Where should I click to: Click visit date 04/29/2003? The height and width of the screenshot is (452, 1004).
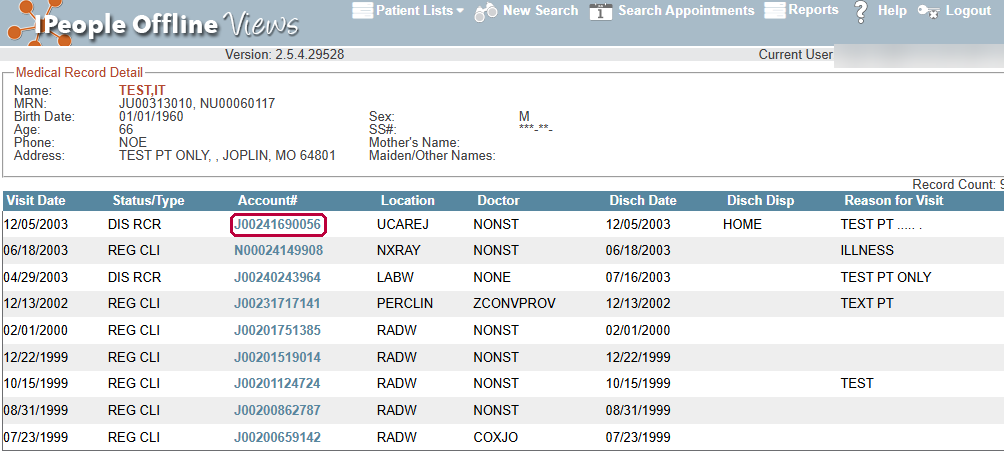click(36, 277)
